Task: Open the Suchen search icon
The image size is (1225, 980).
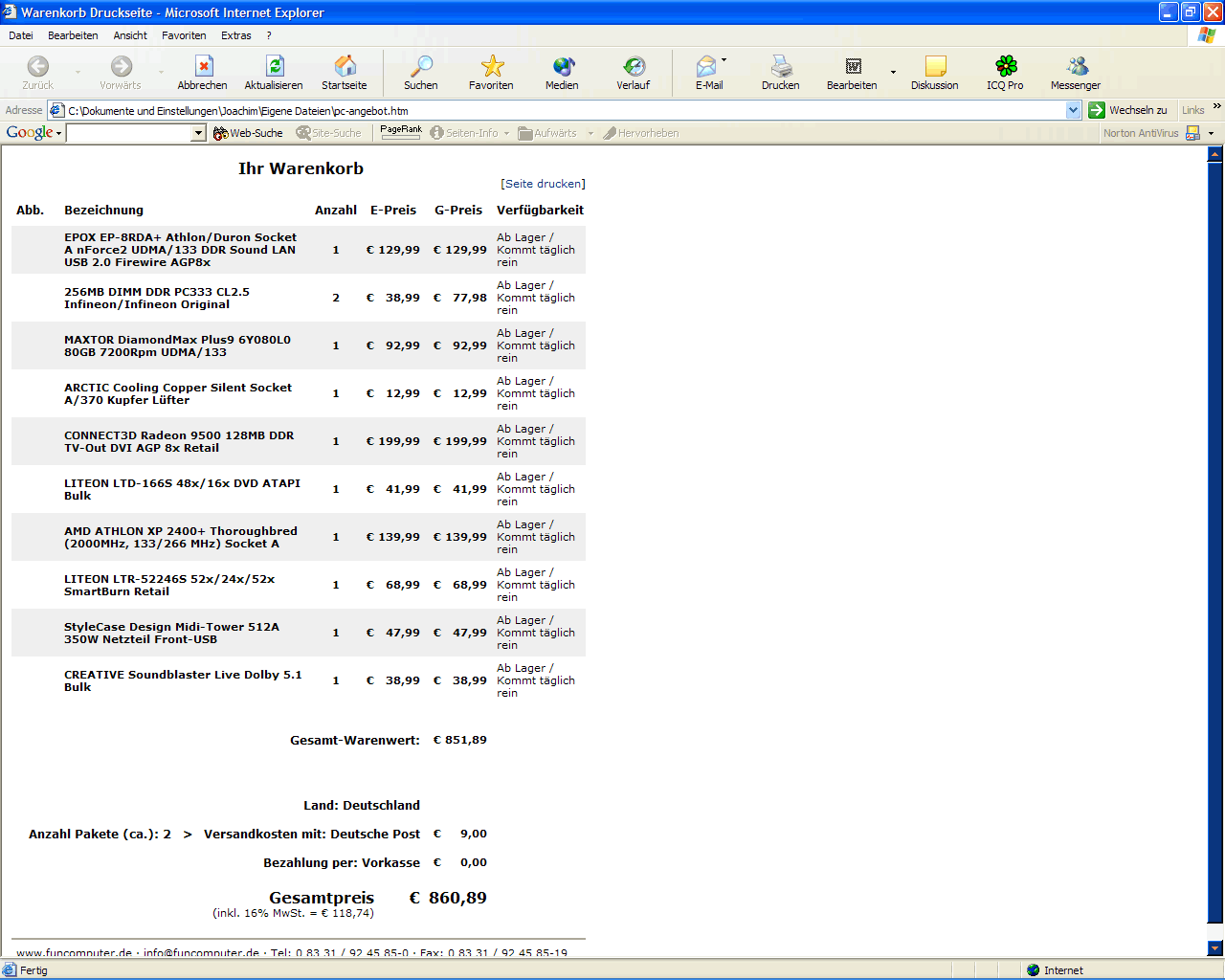Action: point(421,66)
